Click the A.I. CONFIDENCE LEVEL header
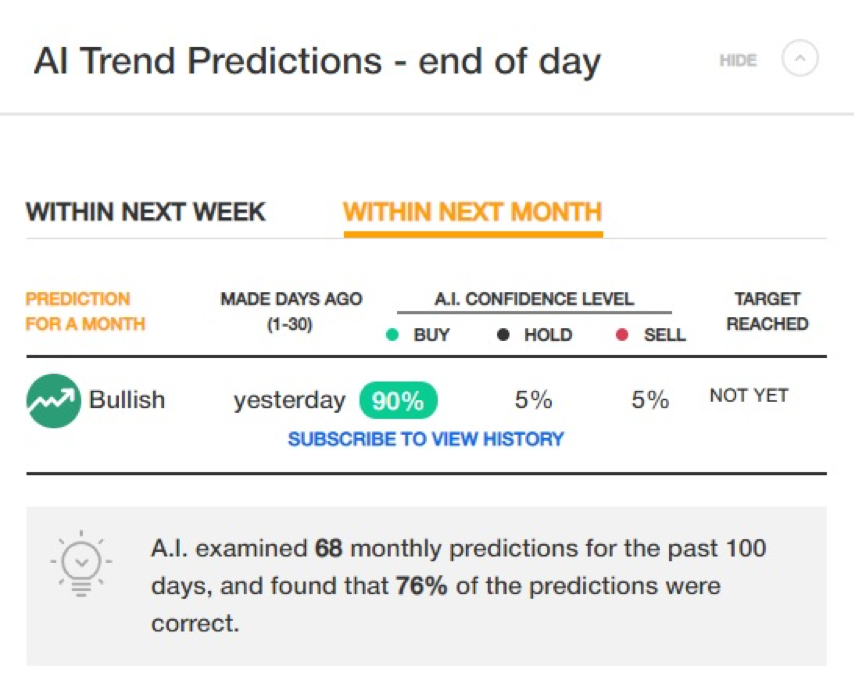The image size is (854, 689). [x=534, y=299]
